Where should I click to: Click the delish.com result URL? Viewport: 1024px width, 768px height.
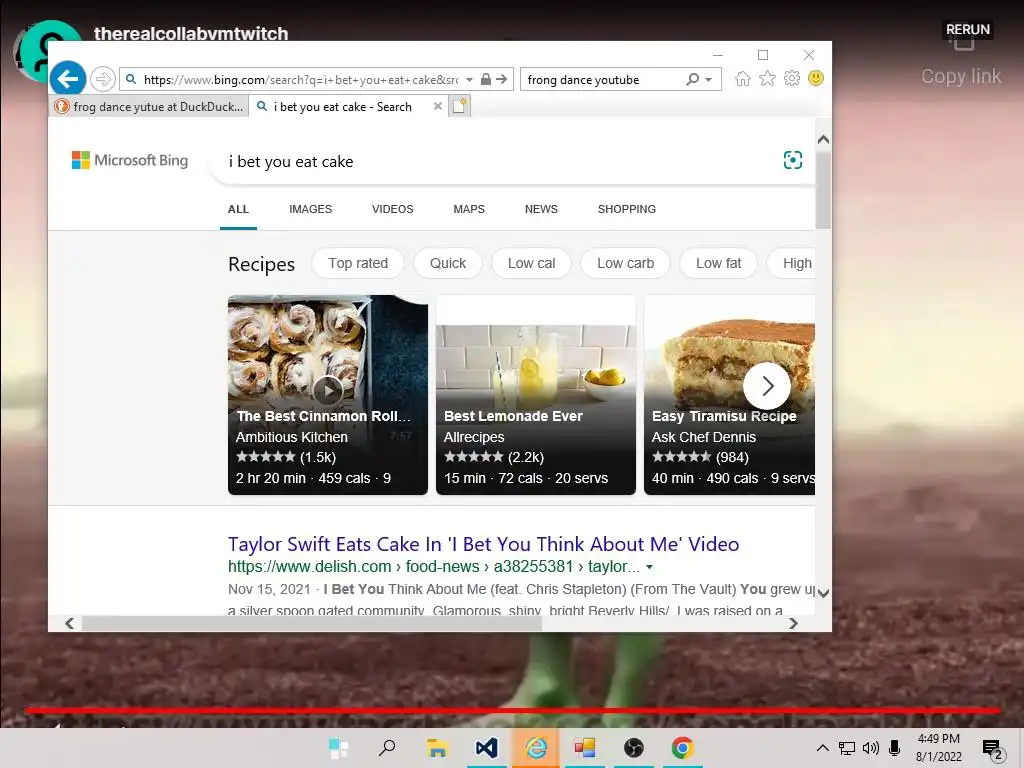click(x=434, y=567)
